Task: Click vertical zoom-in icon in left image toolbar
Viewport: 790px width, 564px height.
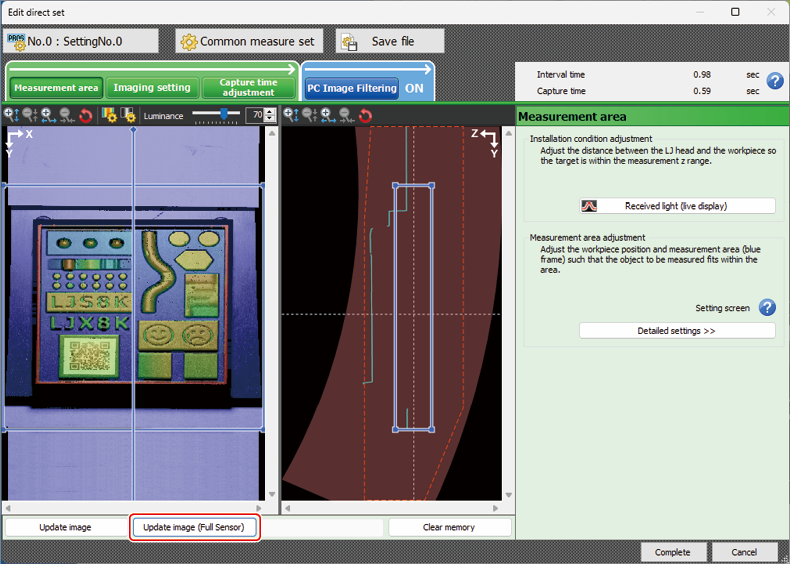Action: point(12,116)
